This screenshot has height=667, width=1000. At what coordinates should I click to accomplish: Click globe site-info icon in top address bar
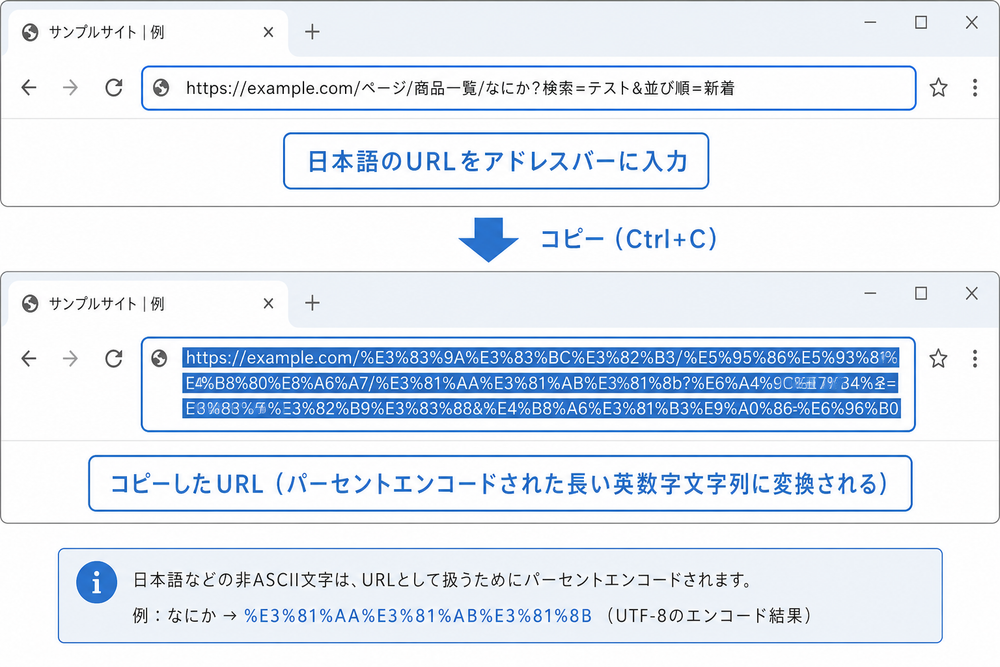[x=161, y=87]
